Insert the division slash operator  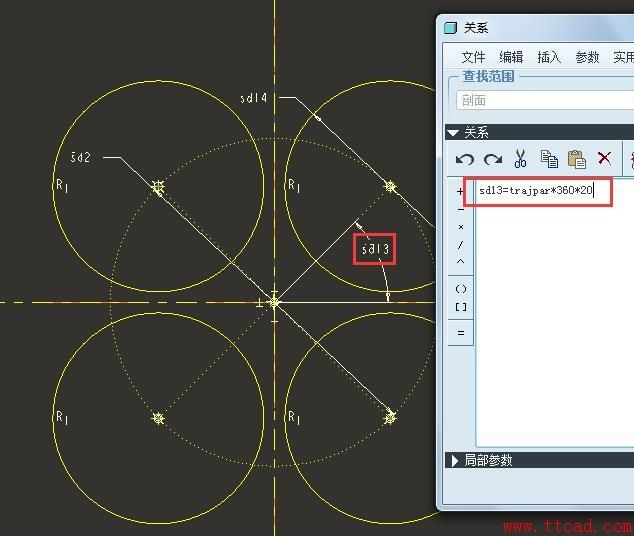(460, 245)
